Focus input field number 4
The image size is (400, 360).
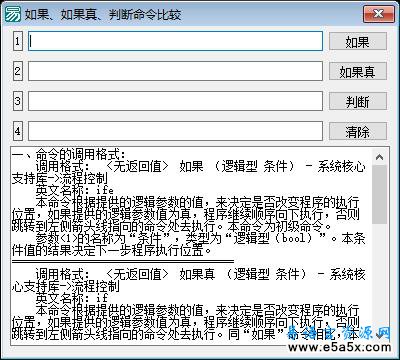point(175,131)
